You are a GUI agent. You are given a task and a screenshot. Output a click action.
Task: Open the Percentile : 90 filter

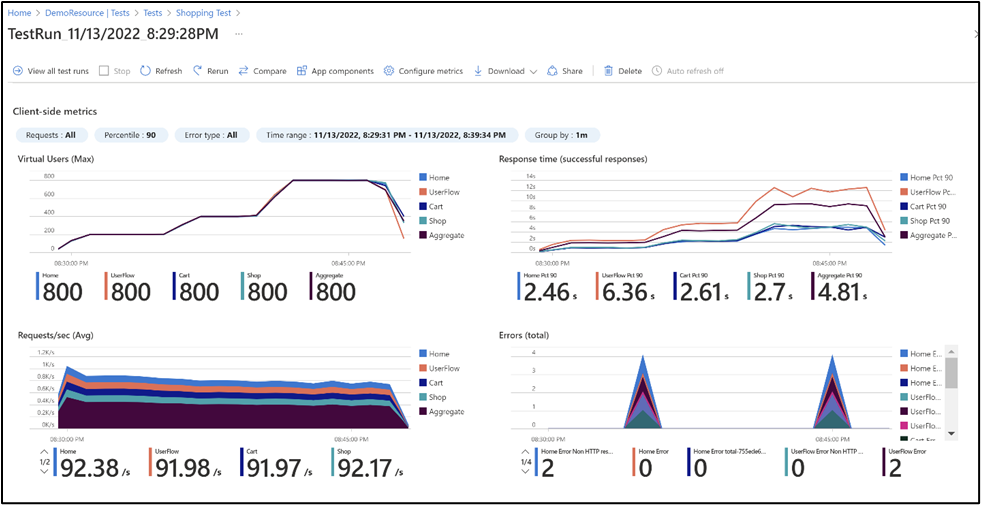(131, 135)
